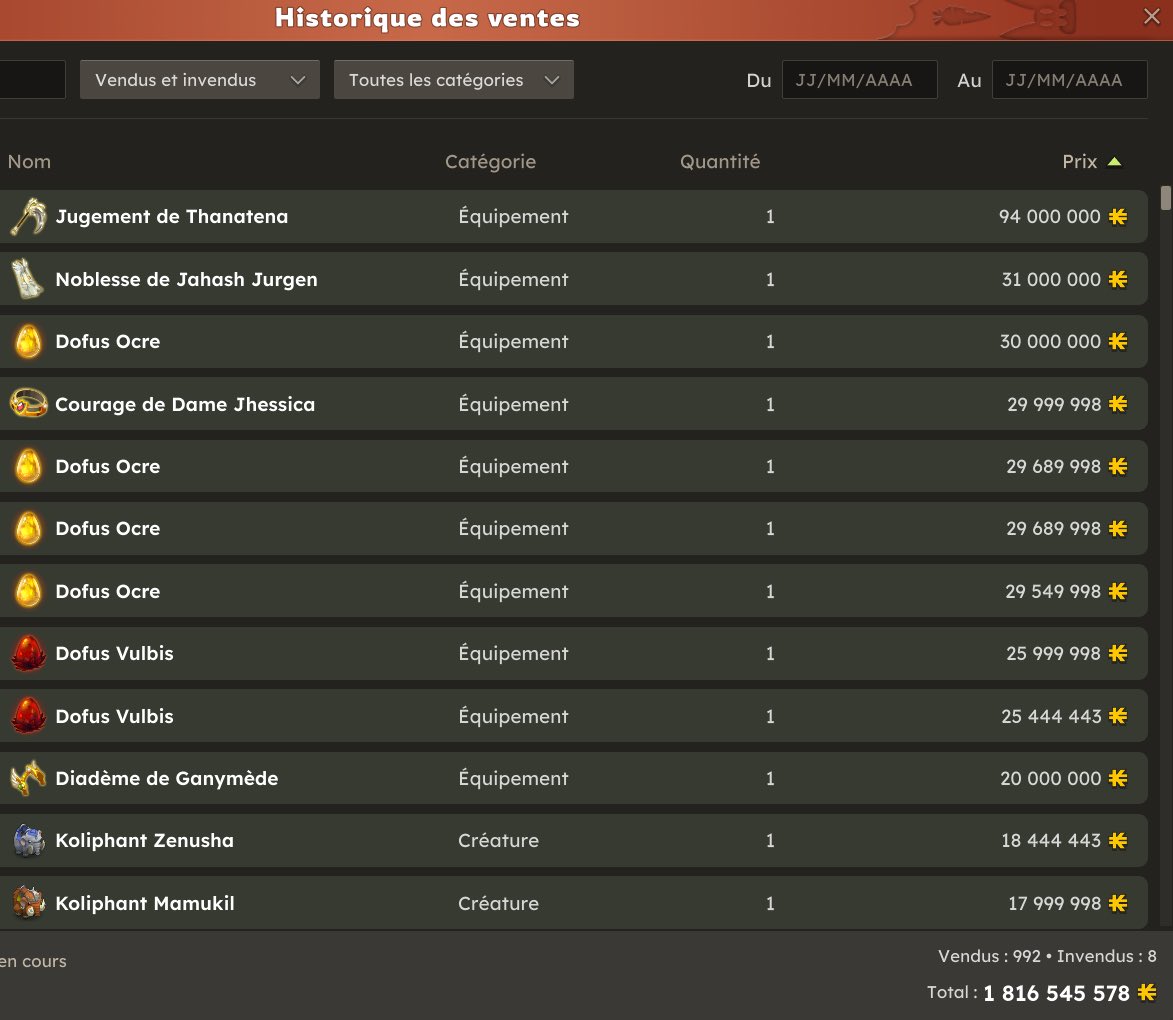Viewport: 1173px width, 1020px height.
Task: Click the kama coin icon next to 31 000 000
Action: click(x=1118, y=279)
